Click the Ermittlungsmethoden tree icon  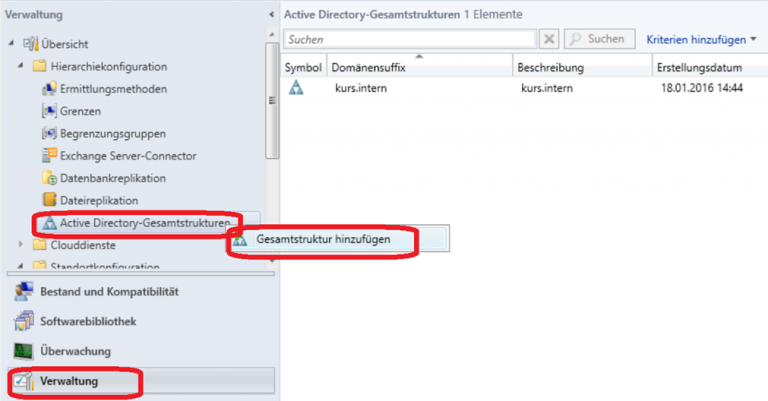[50, 89]
